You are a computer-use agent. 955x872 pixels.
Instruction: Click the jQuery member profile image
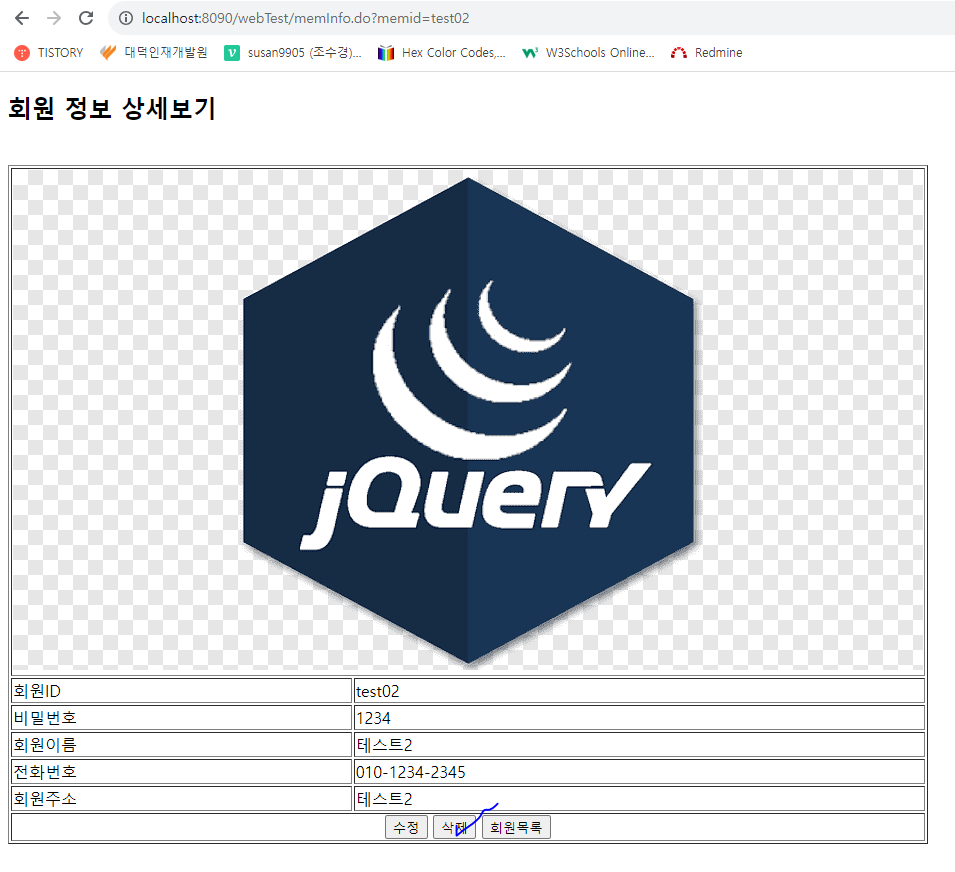(x=468, y=421)
